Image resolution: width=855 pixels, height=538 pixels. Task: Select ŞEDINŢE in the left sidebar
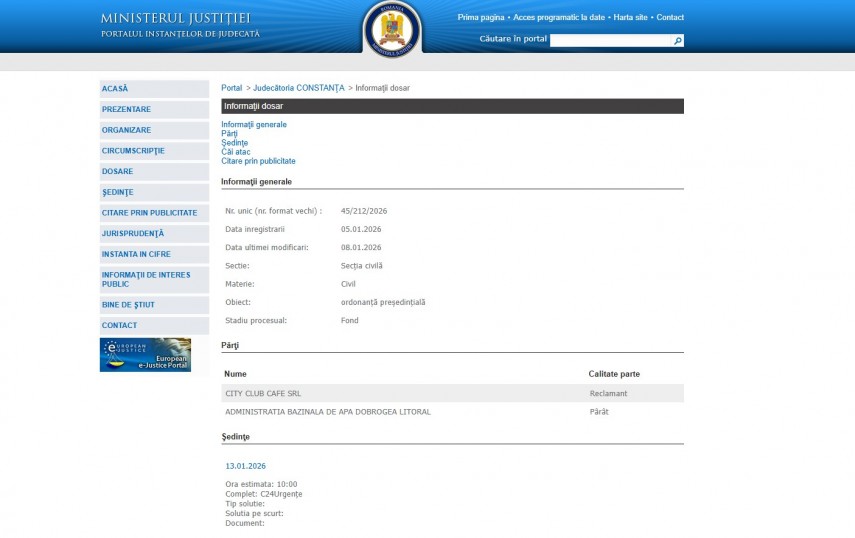tap(117, 192)
